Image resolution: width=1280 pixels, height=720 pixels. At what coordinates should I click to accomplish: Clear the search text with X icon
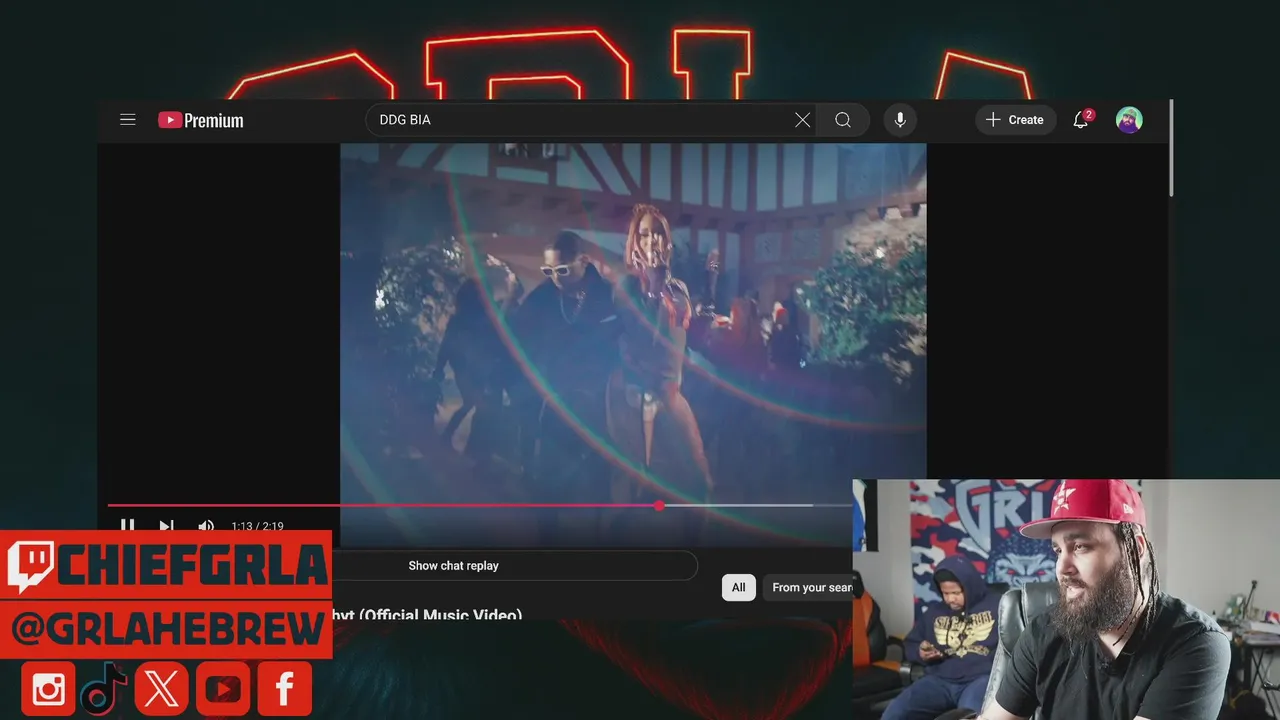[802, 120]
